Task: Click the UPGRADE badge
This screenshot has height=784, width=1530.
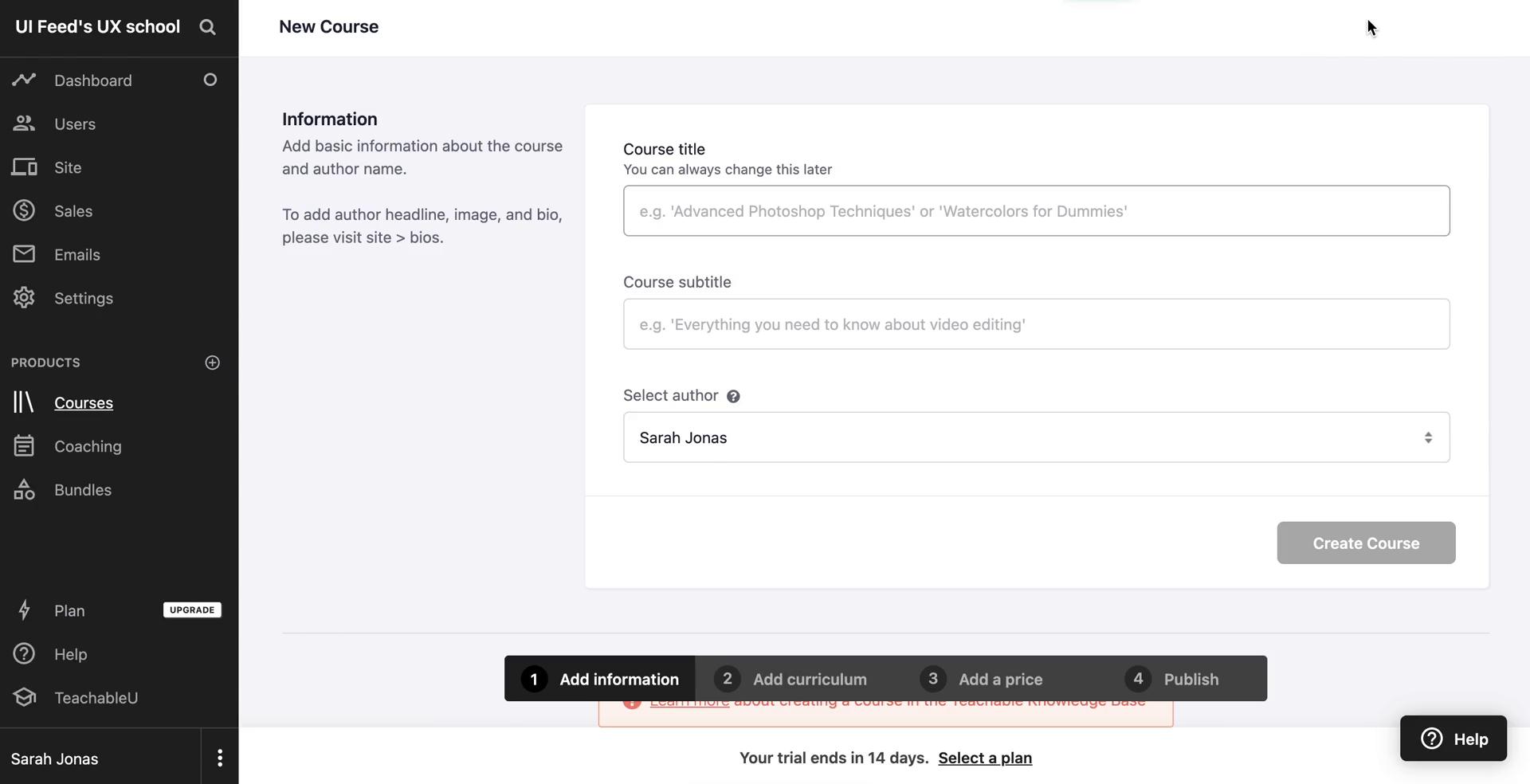Action: [192, 610]
